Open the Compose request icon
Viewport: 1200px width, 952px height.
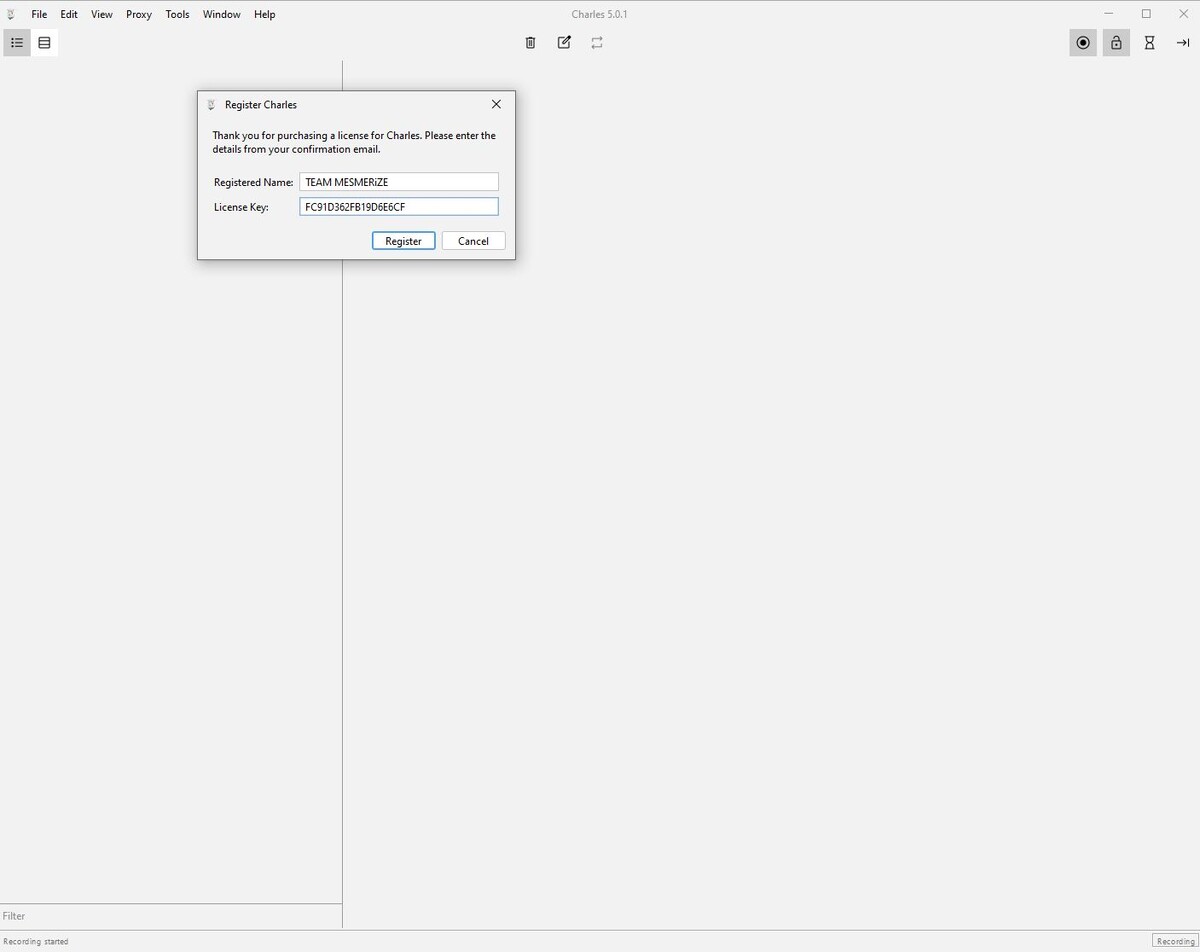(x=564, y=43)
